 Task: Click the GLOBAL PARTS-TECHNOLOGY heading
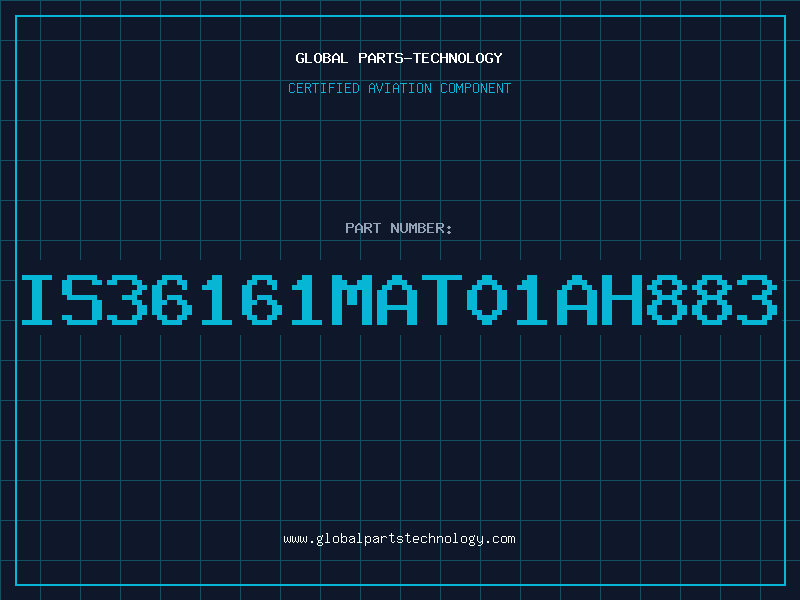399,58
